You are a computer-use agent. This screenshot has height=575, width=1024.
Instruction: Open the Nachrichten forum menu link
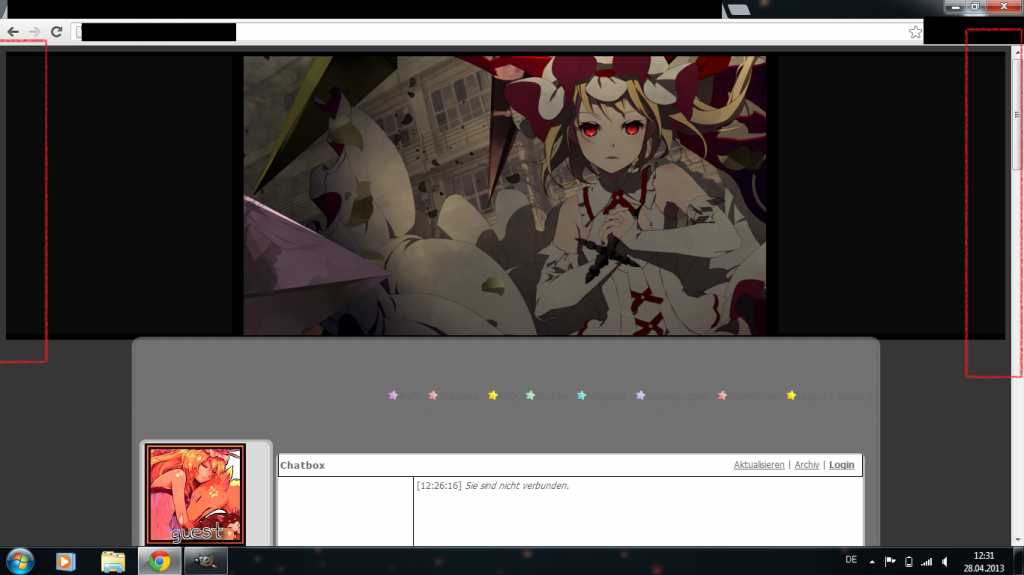pyautogui.click(x=753, y=397)
